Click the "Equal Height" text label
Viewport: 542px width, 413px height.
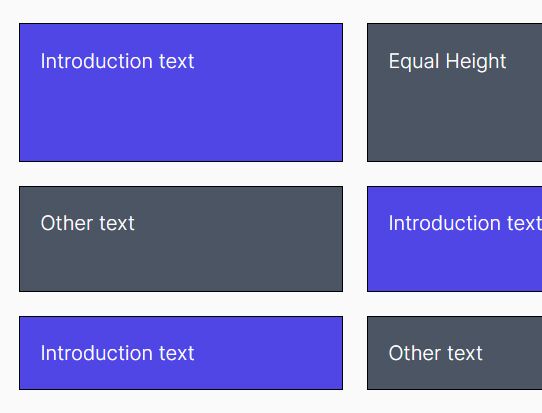447,62
